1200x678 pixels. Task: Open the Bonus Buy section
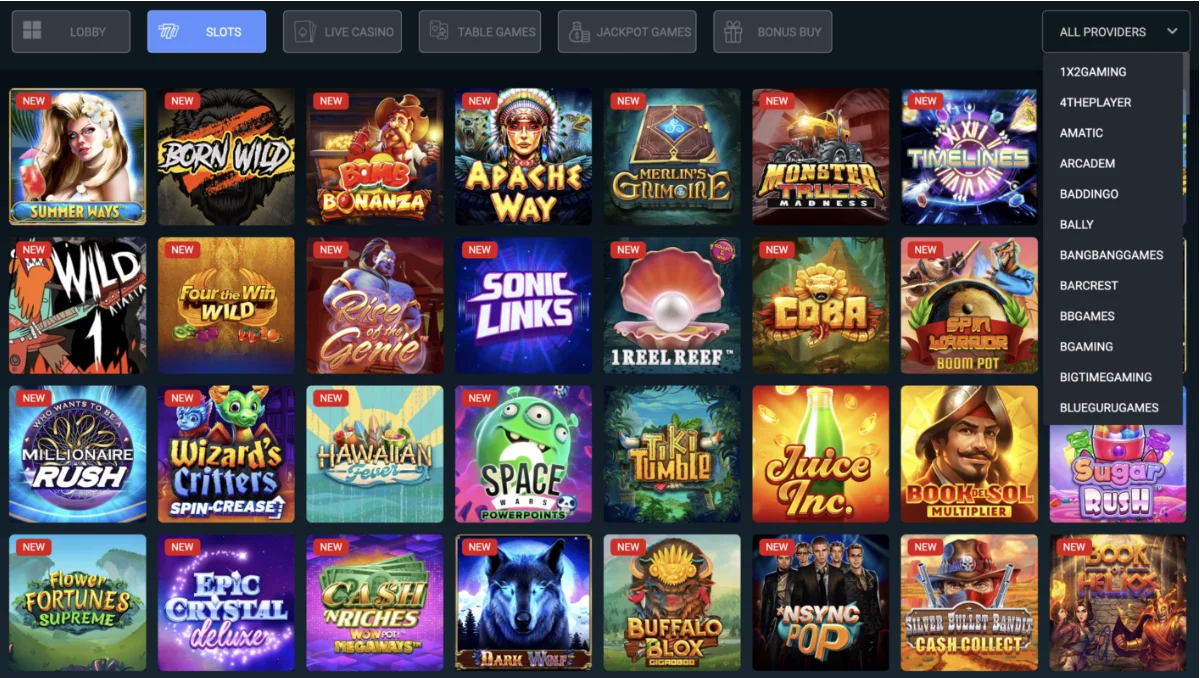772,32
